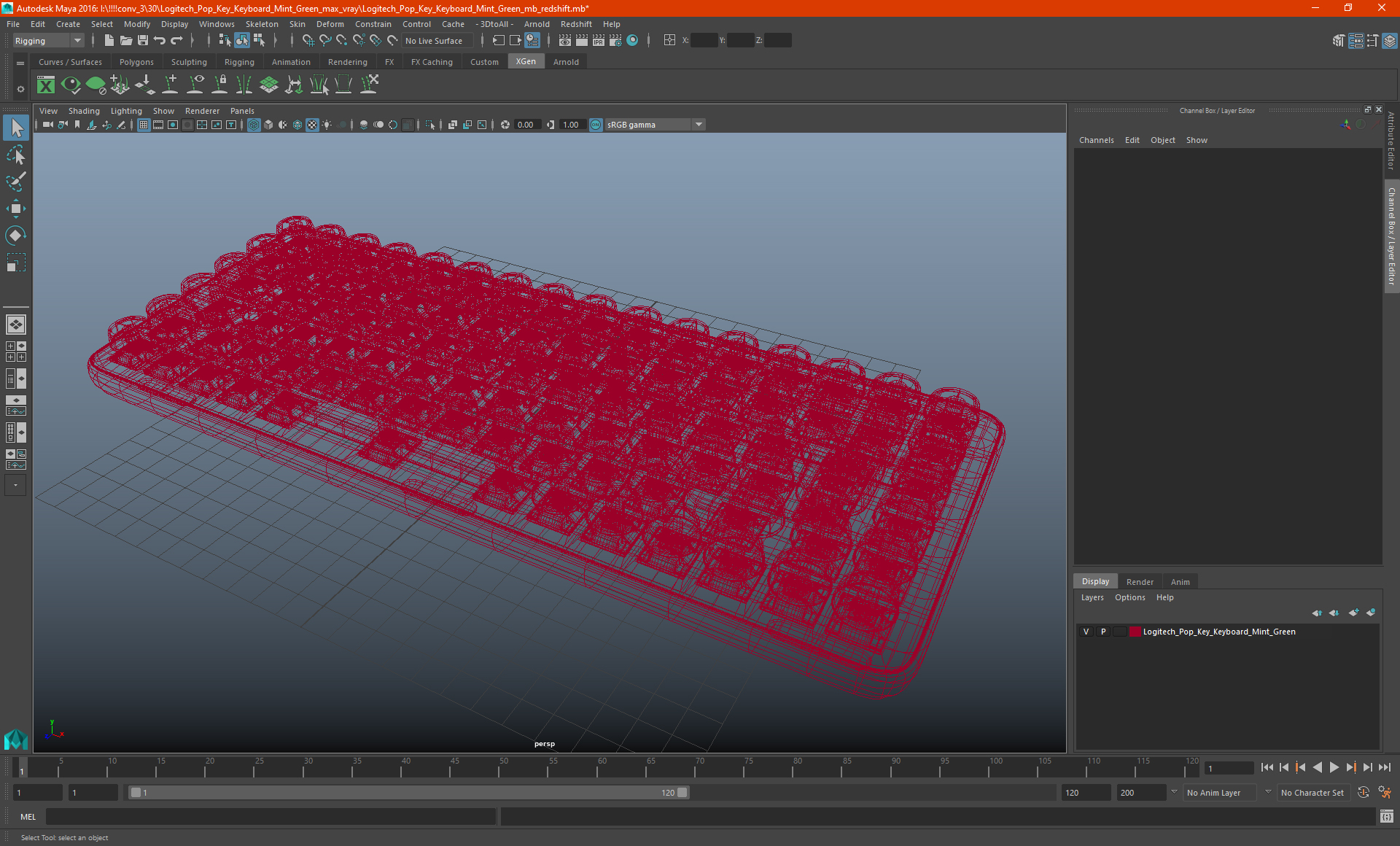Expand shelf options gear menu
Image resolution: width=1400 pixels, height=846 pixels.
[x=20, y=89]
